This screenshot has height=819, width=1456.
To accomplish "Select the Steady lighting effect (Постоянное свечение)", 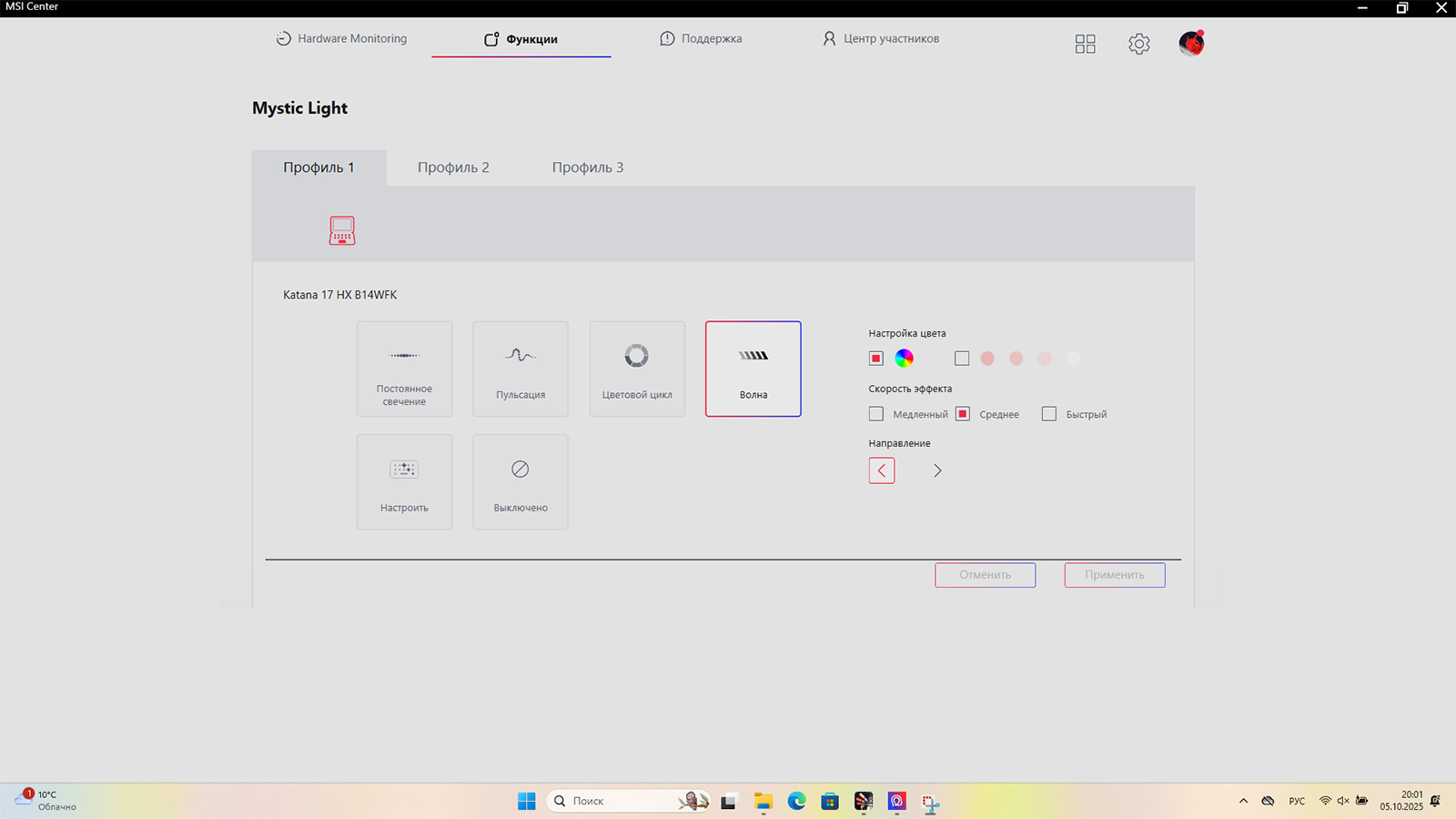I will pos(404,369).
